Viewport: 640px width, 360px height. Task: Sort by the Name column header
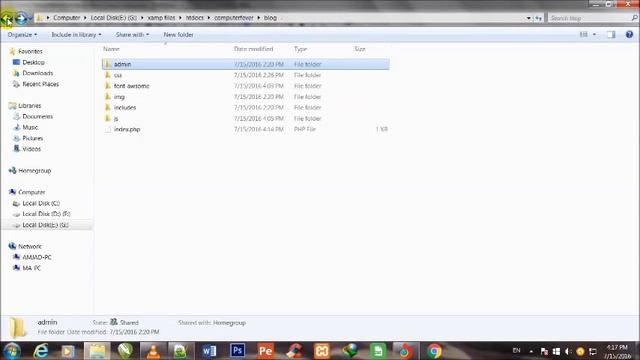click(111, 49)
